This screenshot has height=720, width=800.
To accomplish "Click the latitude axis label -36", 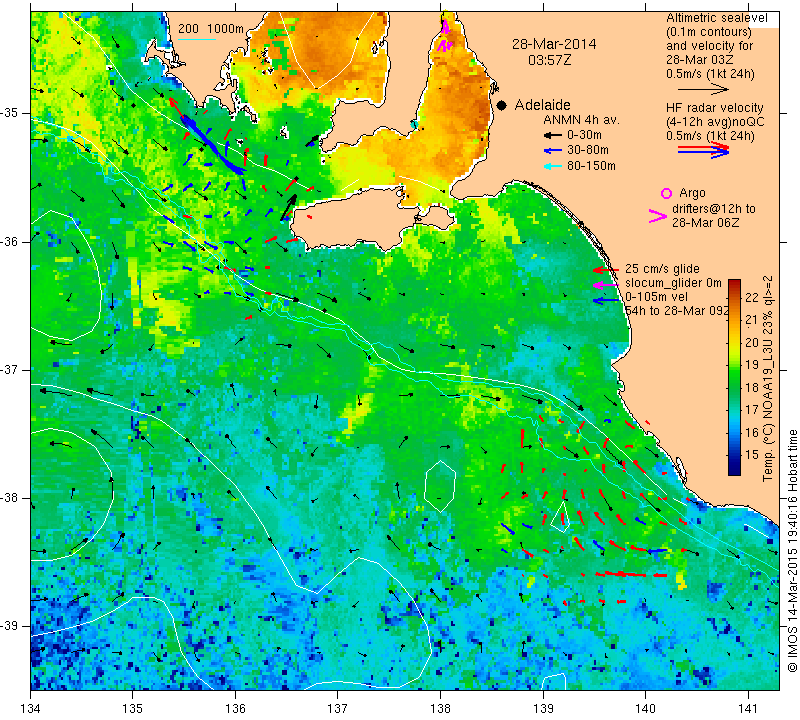I will click(x=10, y=241).
